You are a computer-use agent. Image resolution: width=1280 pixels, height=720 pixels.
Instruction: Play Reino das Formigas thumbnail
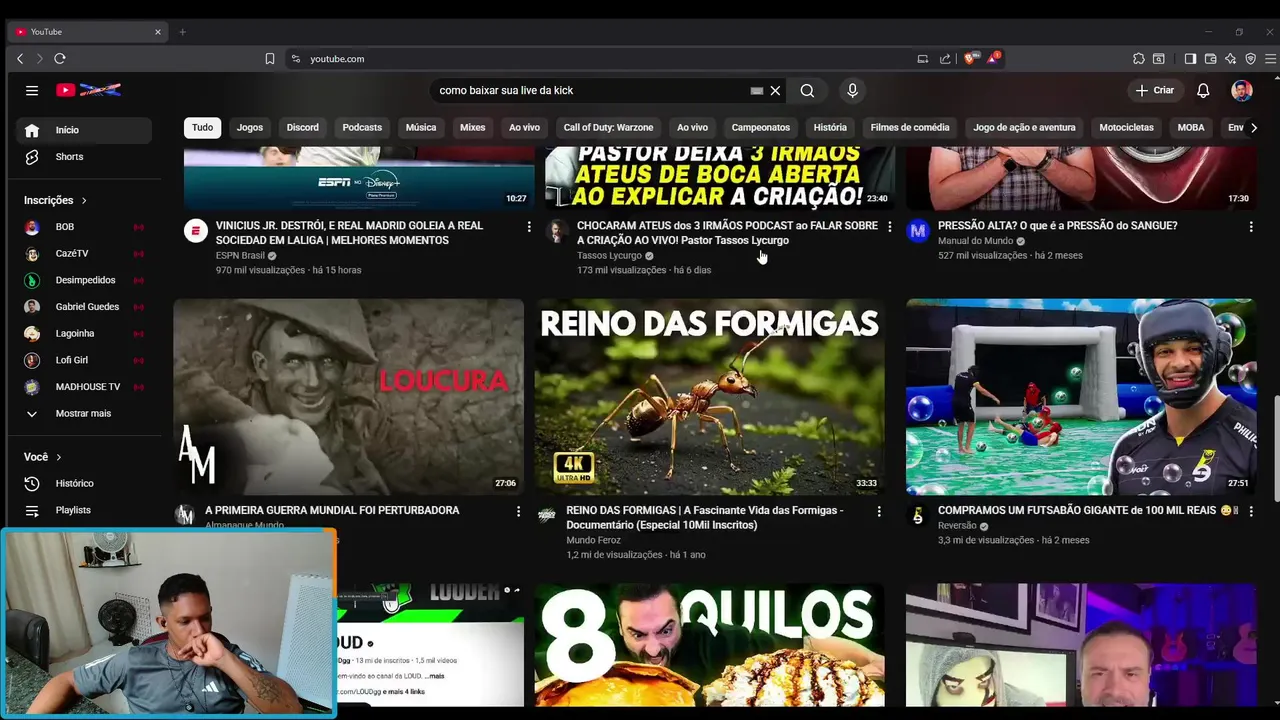tap(710, 397)
